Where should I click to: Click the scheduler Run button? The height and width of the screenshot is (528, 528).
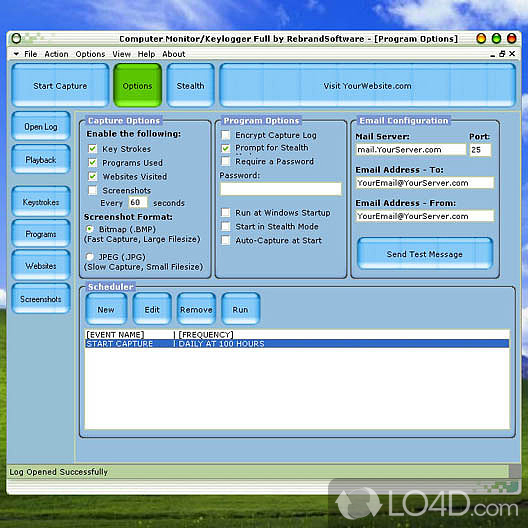(x=240, y=309)
